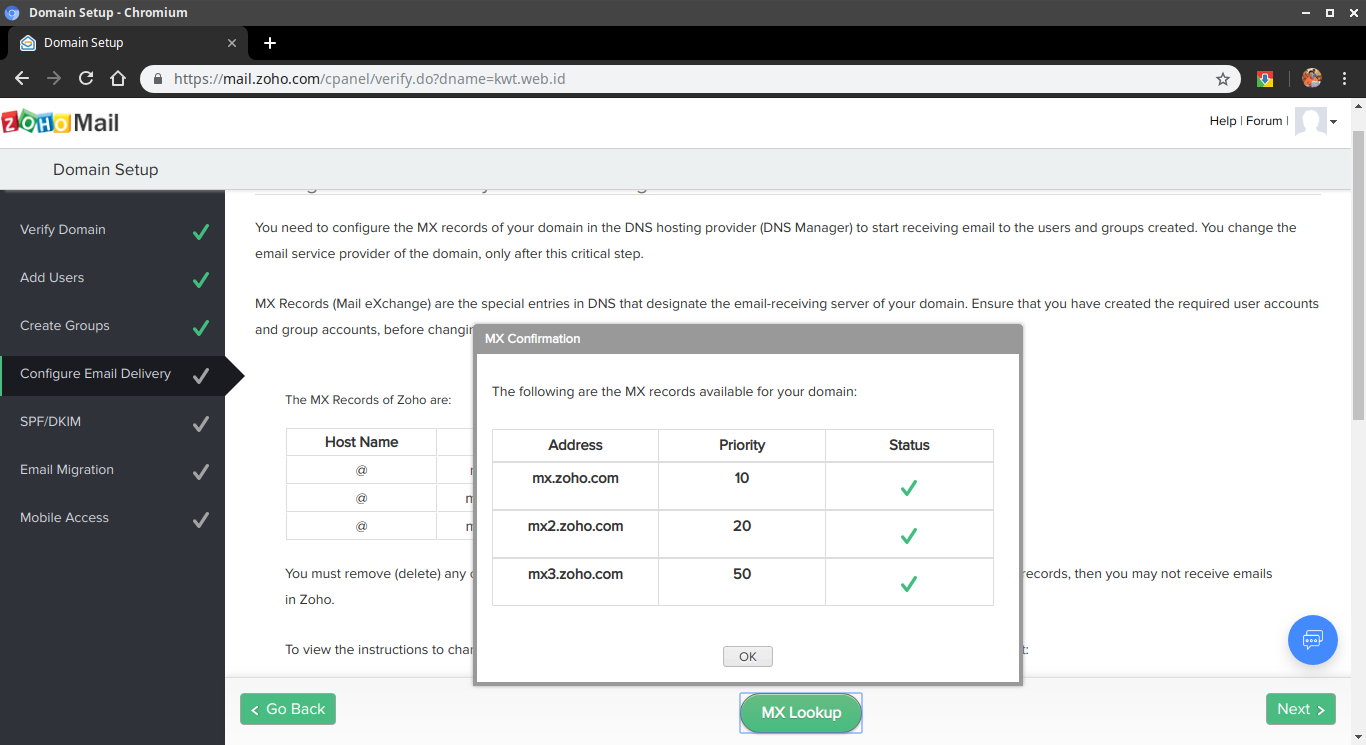
Task: Open the Chromium three-dot menu
Action: click(x=1345, y=78)
